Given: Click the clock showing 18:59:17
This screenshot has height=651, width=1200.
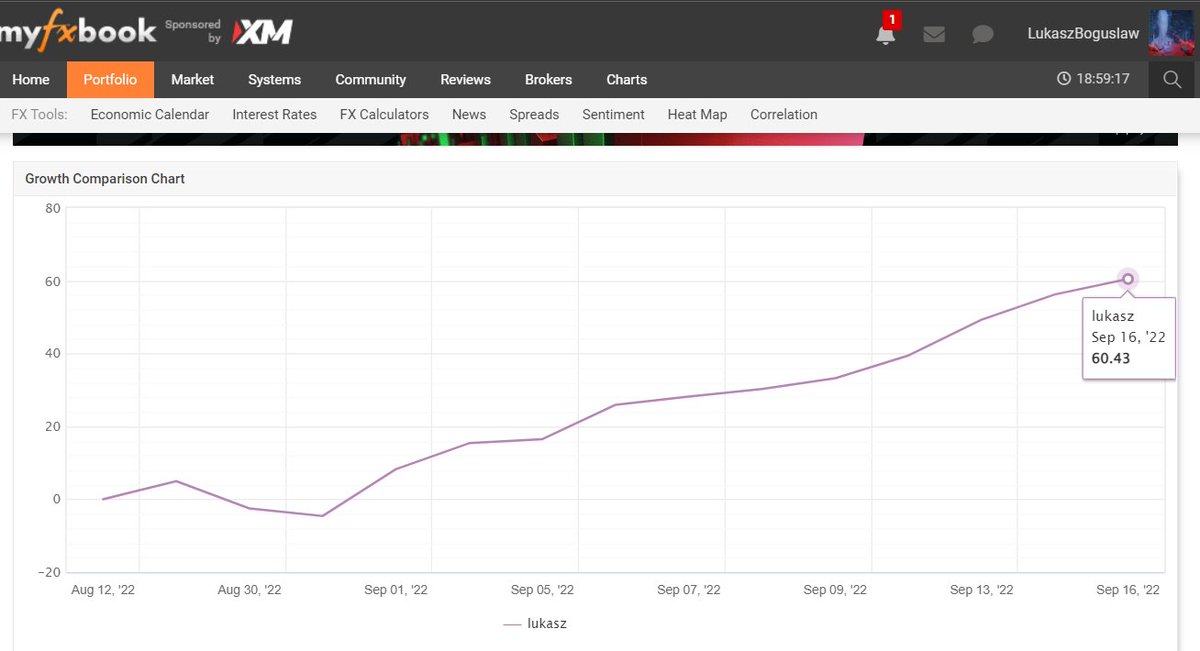Looking at the screenshot, I should click(x=1094, y=79).
